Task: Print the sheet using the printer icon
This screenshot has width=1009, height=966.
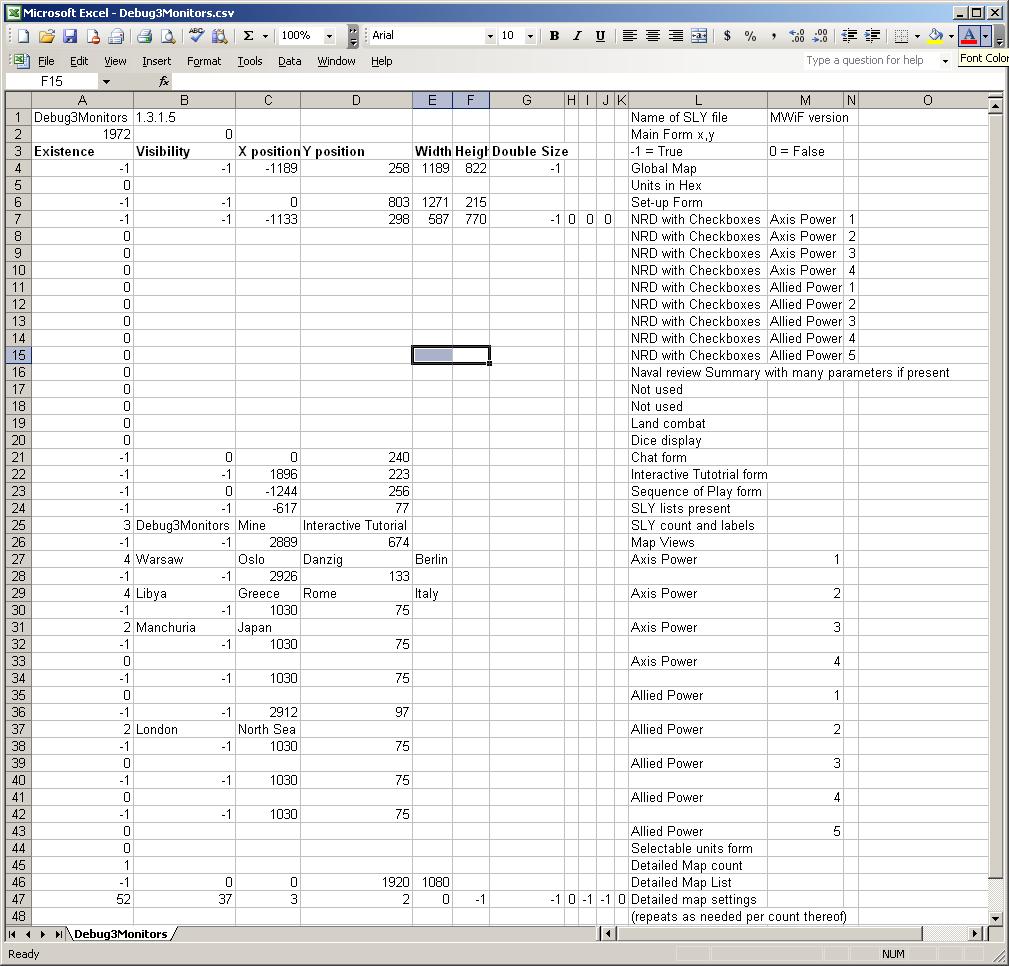Action: tap(145, 36)
